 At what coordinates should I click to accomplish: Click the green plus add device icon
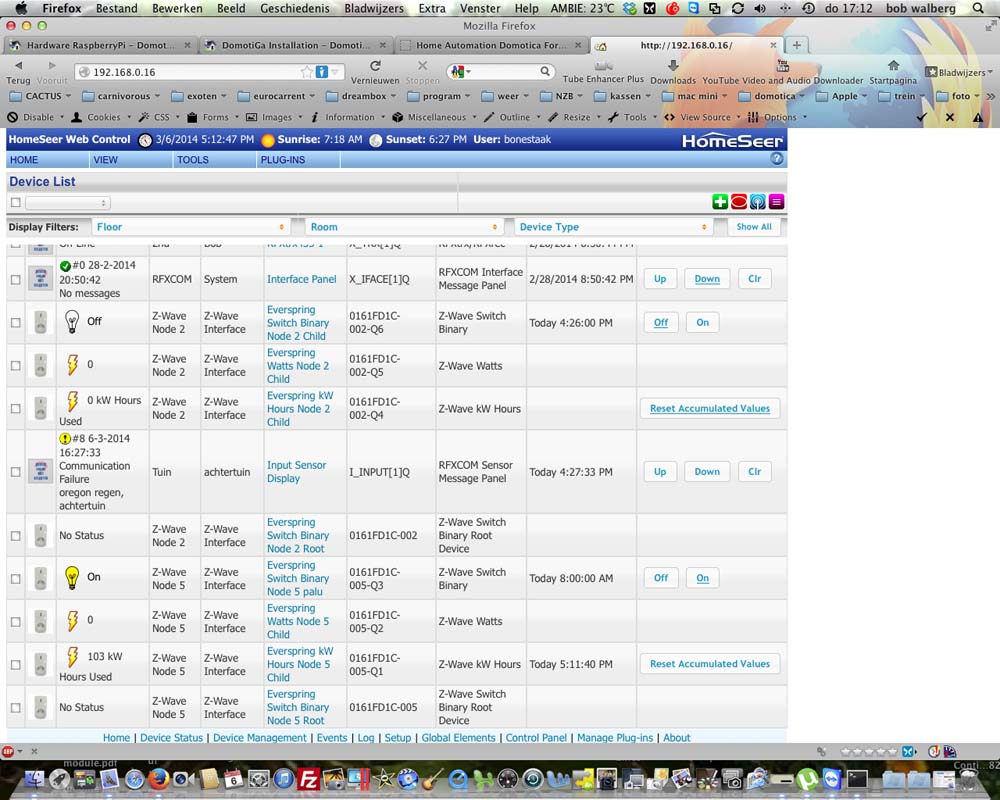720,202
